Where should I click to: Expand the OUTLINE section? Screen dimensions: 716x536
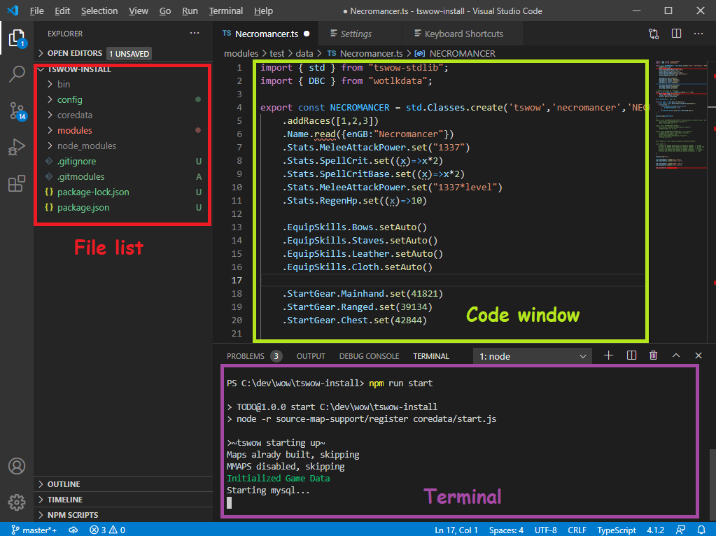(63, 484)
